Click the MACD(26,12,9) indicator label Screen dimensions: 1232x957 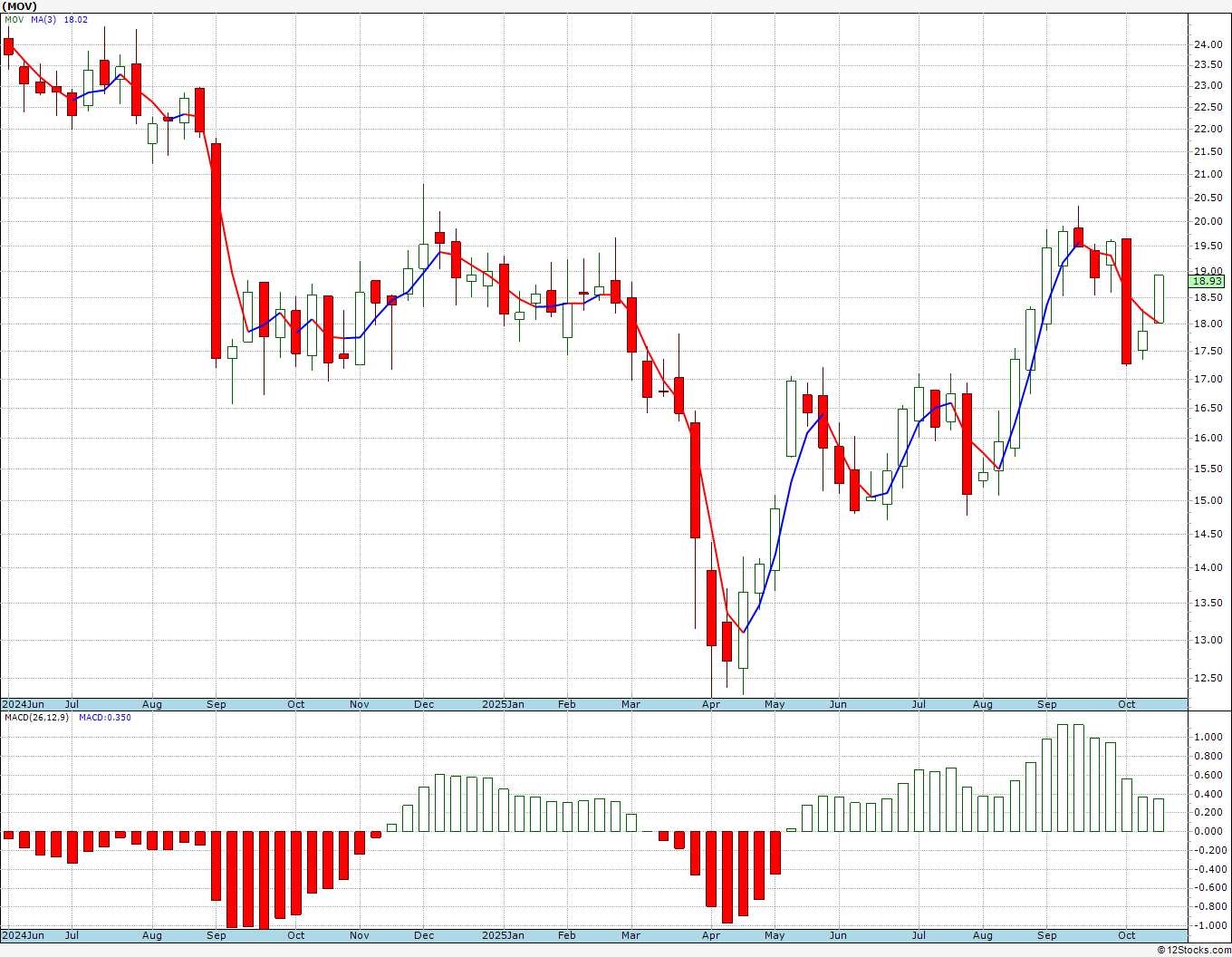pyautogui.click(x=36, y=718)
